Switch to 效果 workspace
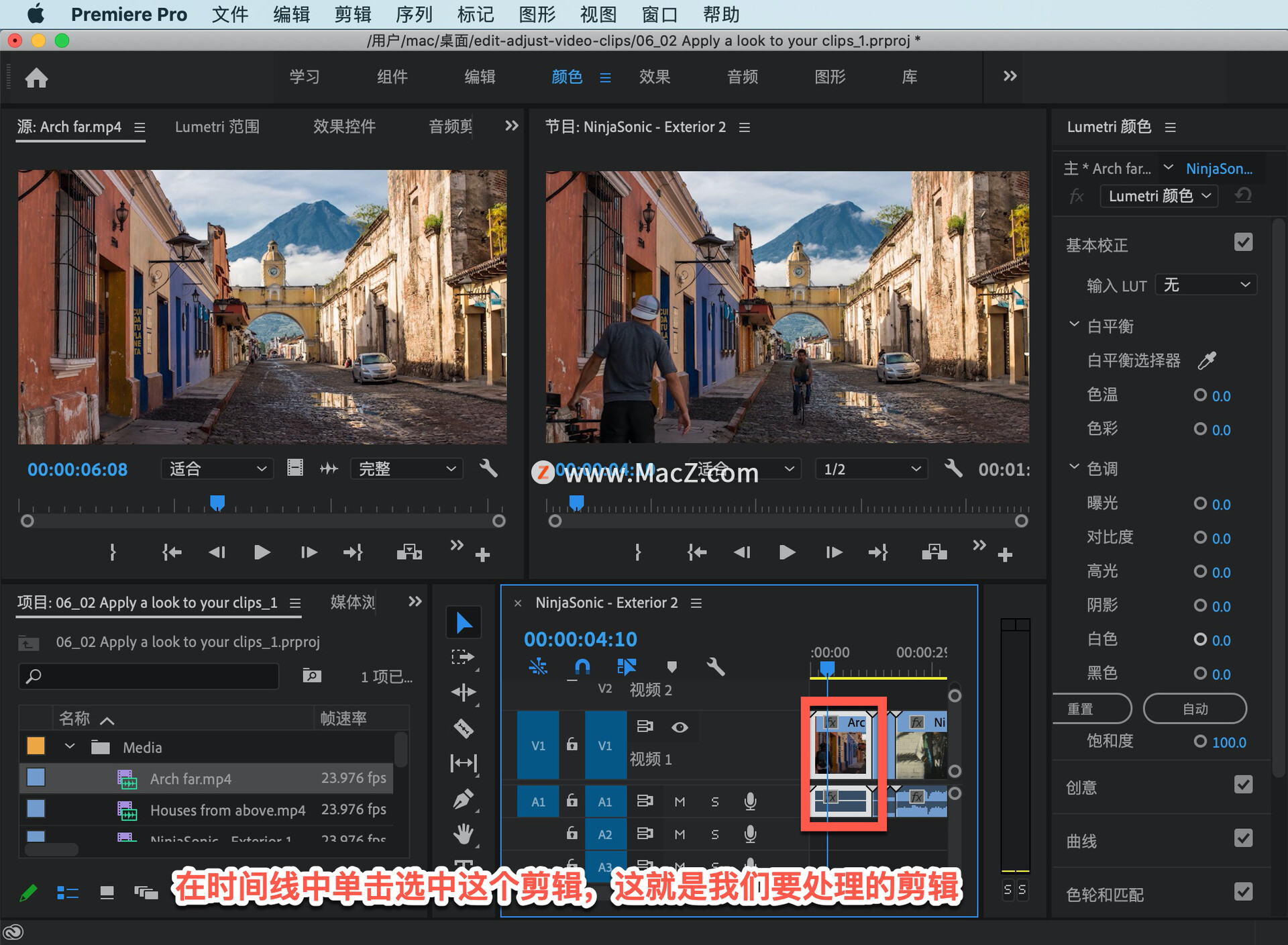 point(654,77)
